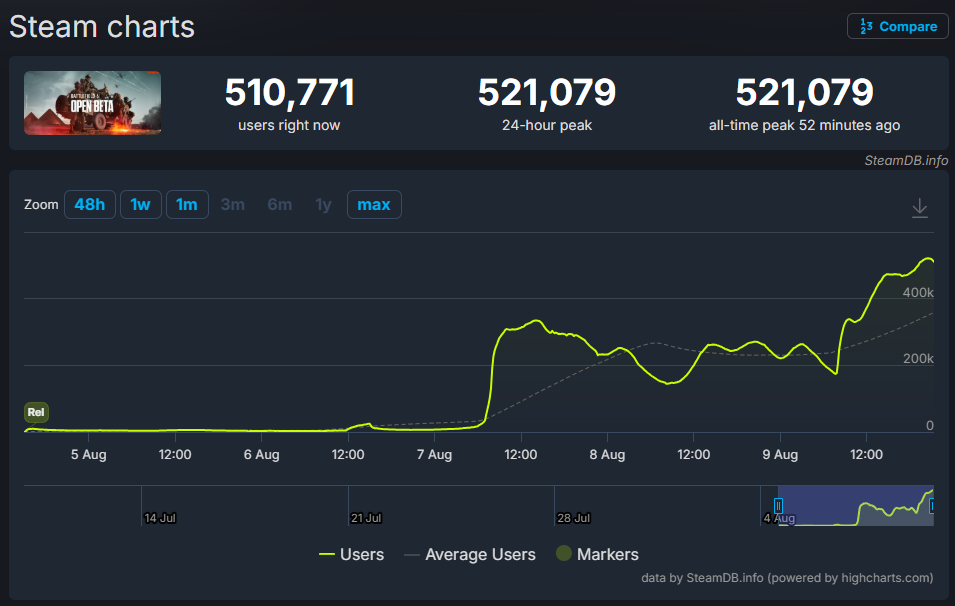Open the Compare button
This screenshot has width=955, height=606.
(x=897, y=26)
